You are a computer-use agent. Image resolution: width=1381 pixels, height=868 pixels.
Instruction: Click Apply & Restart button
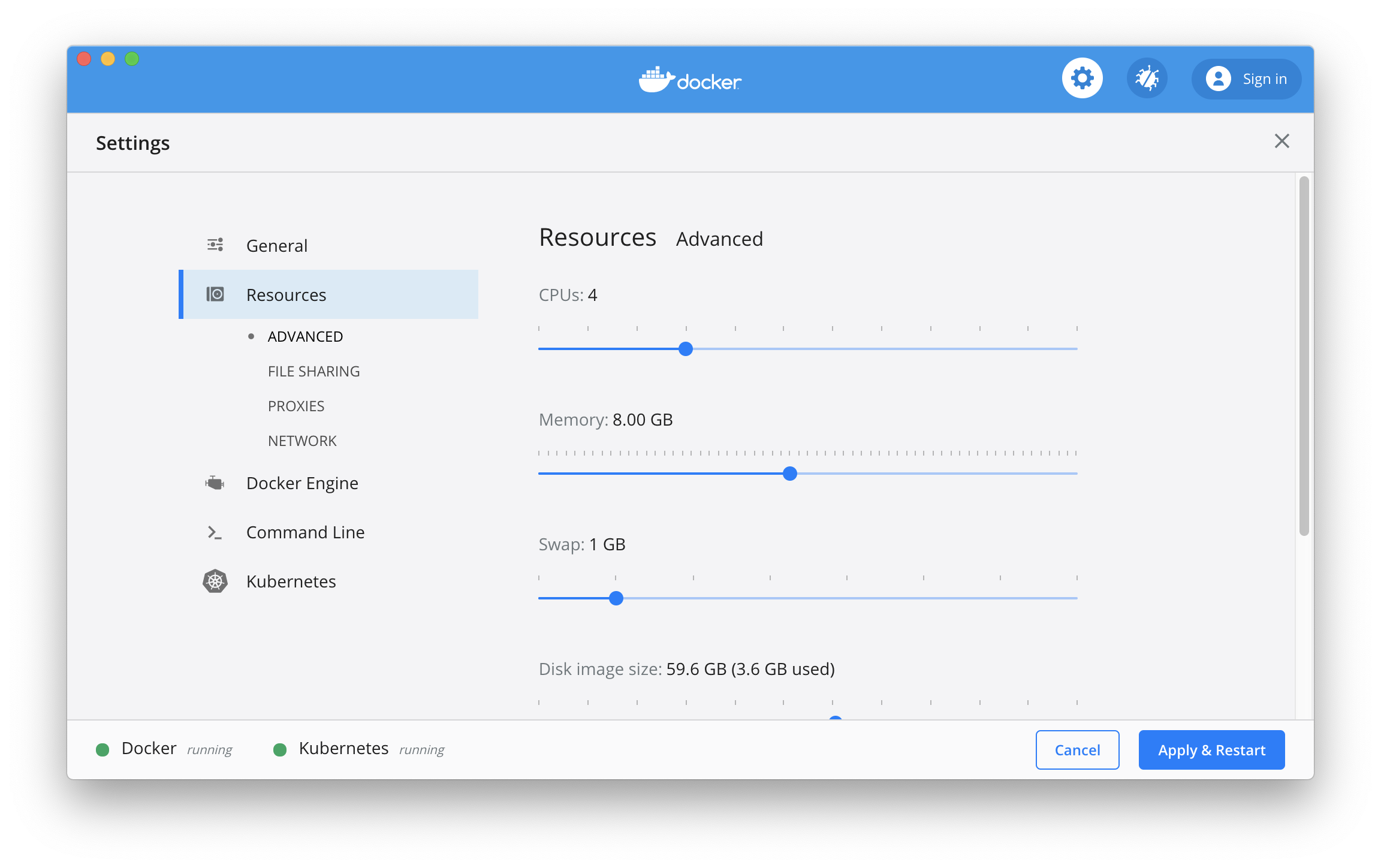pos(1211,750)
